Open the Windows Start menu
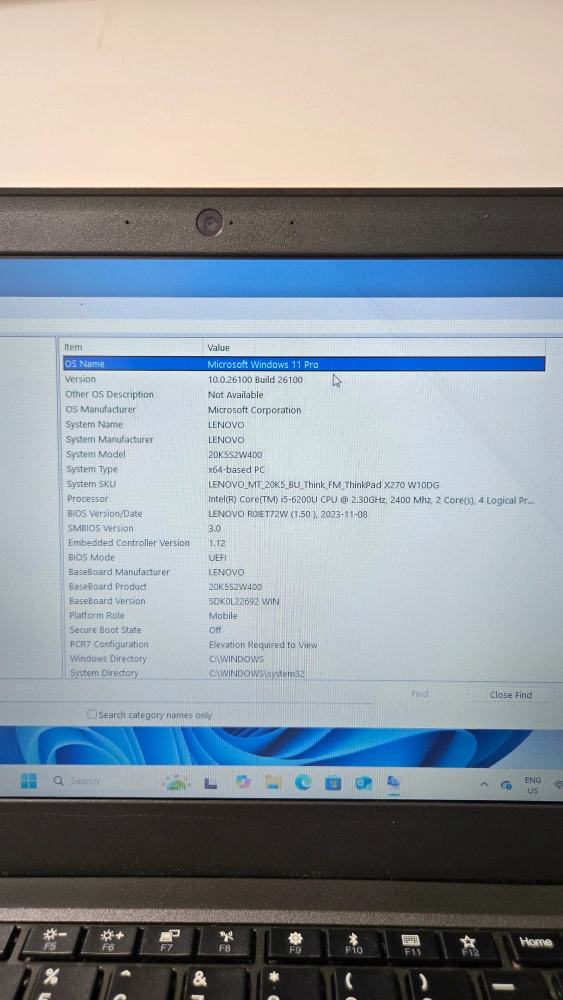Image resolution: width=563 pixels, height=1000 pixels. (x=29, y=781)
